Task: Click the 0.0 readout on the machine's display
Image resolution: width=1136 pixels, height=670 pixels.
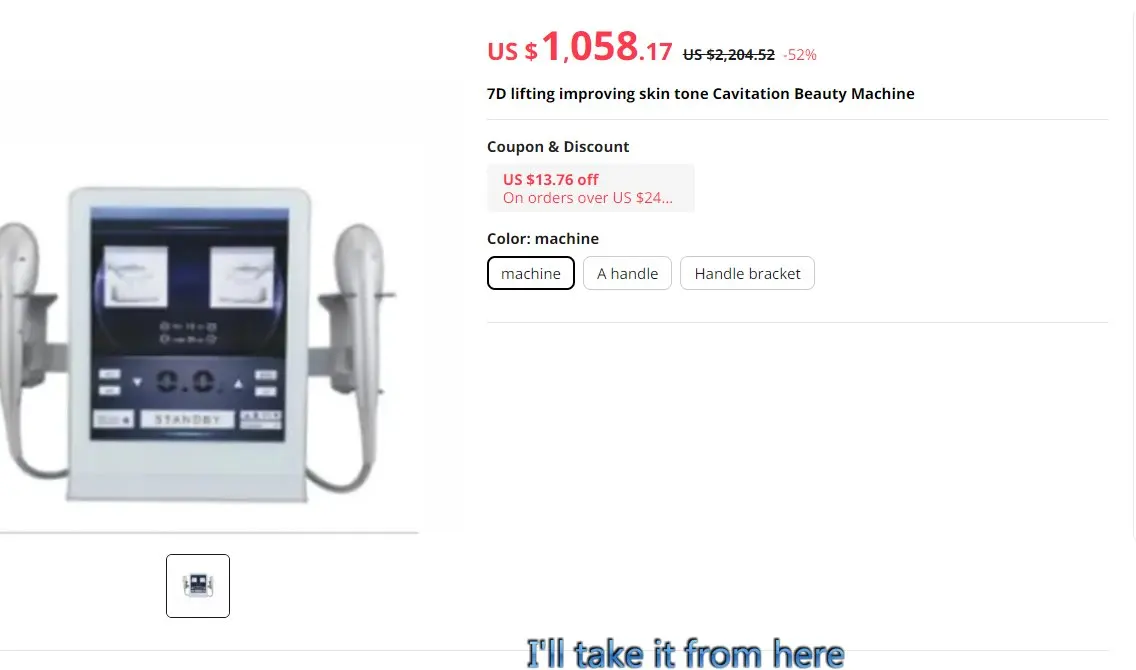Action: pos(187,382)
